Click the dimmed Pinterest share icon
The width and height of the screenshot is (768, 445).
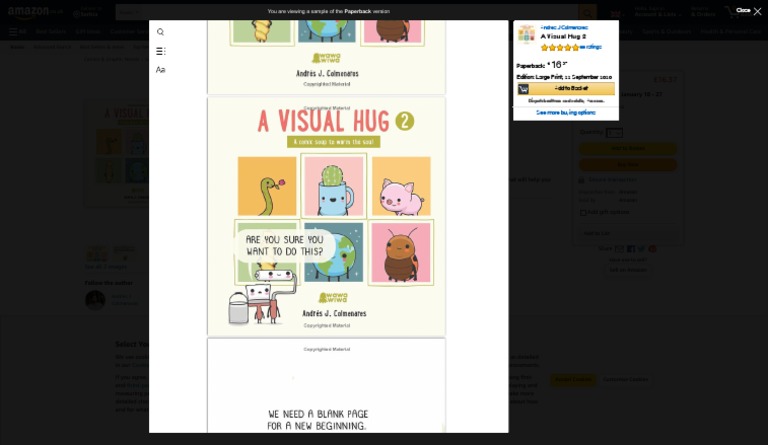click(652, 249)
